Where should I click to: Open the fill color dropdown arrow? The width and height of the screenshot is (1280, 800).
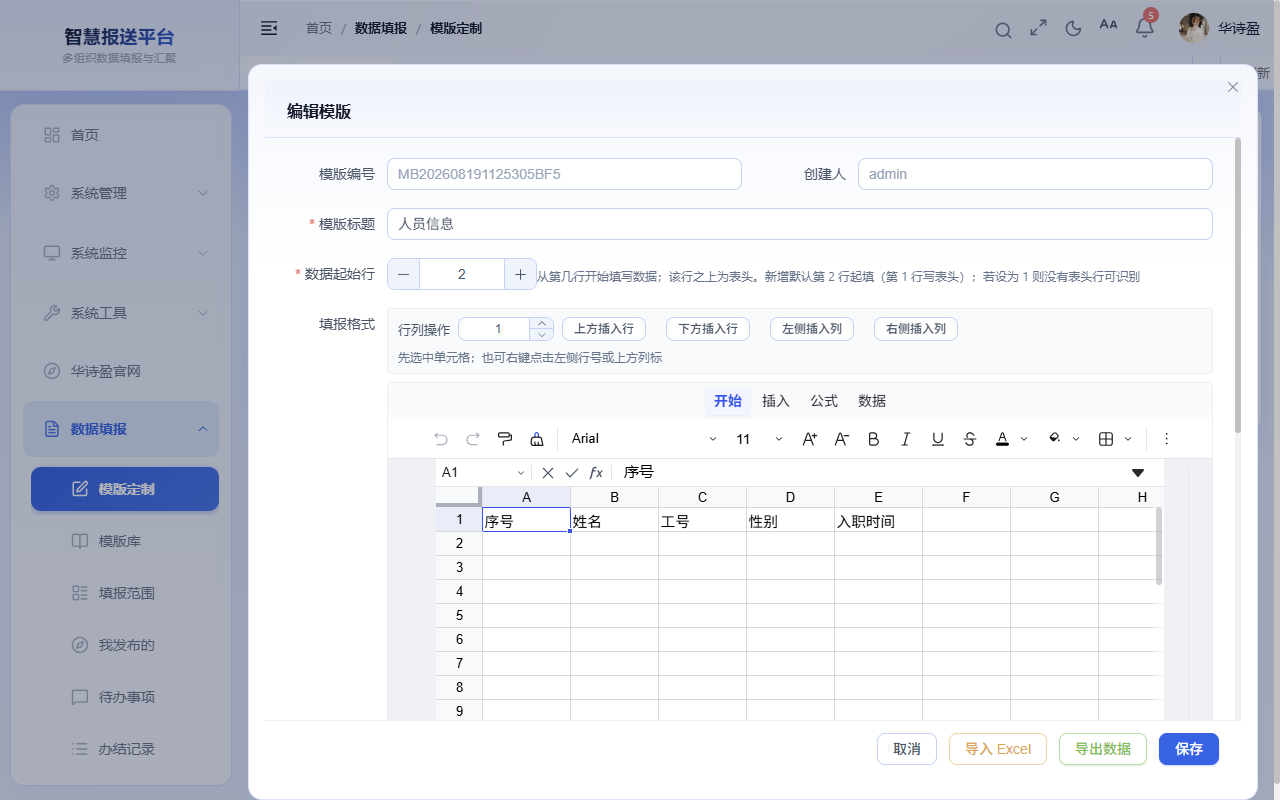[1076, 439]
